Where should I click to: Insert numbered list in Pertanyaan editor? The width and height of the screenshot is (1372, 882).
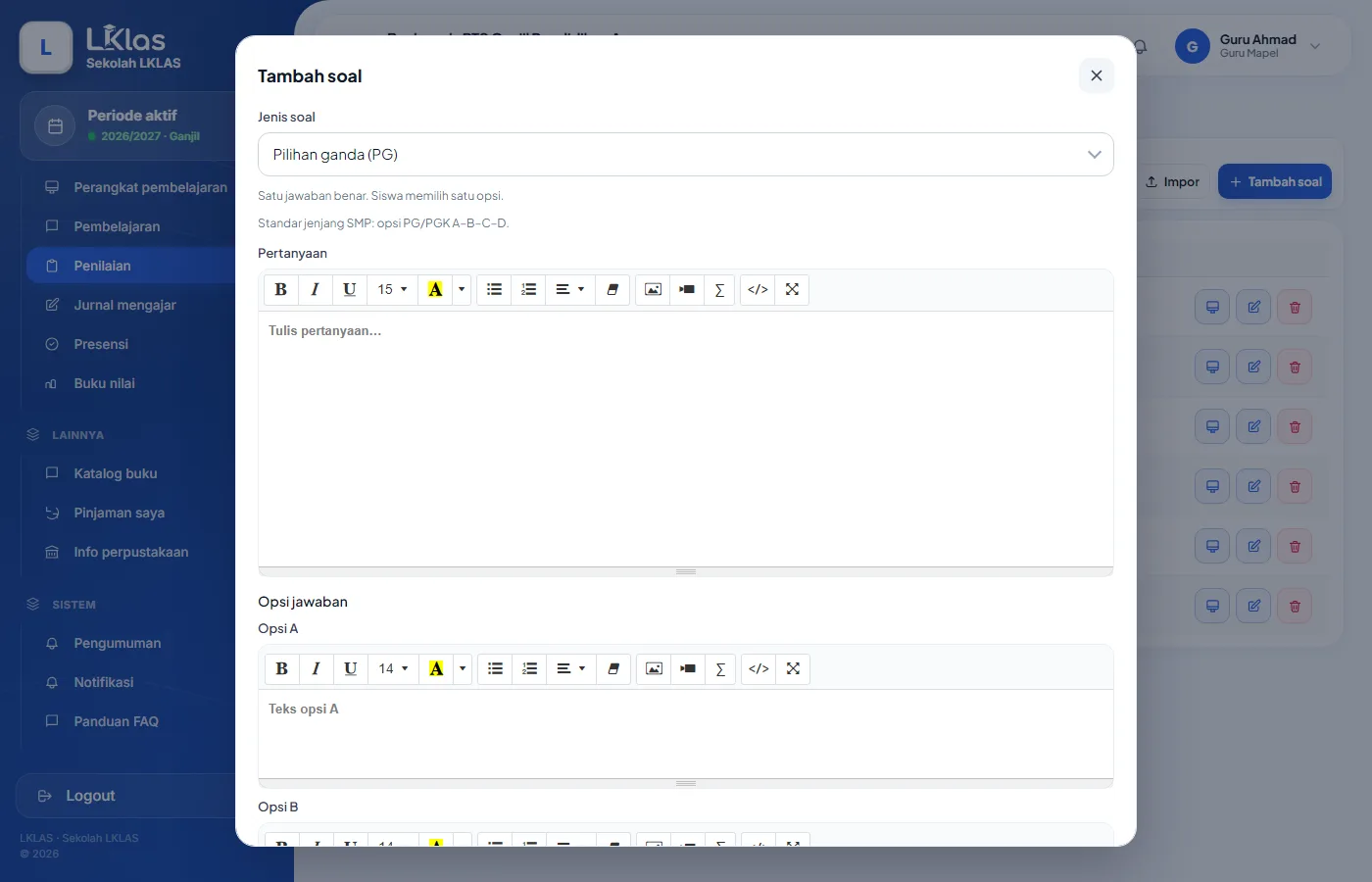(528, 289)
